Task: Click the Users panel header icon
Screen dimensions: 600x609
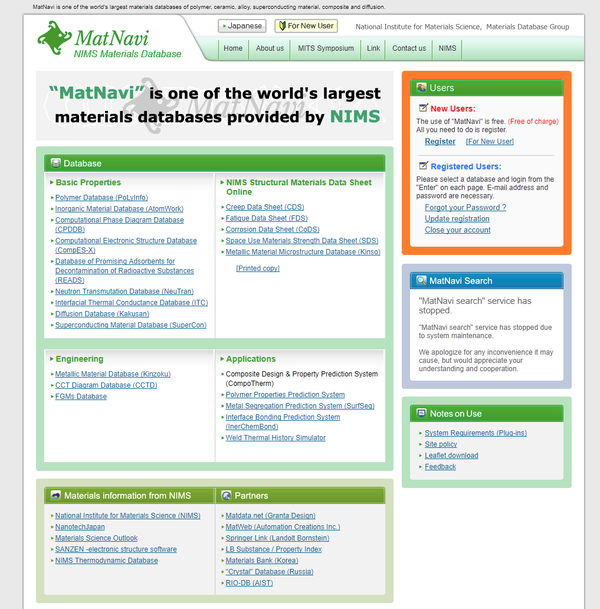Action: pos(421,87)
